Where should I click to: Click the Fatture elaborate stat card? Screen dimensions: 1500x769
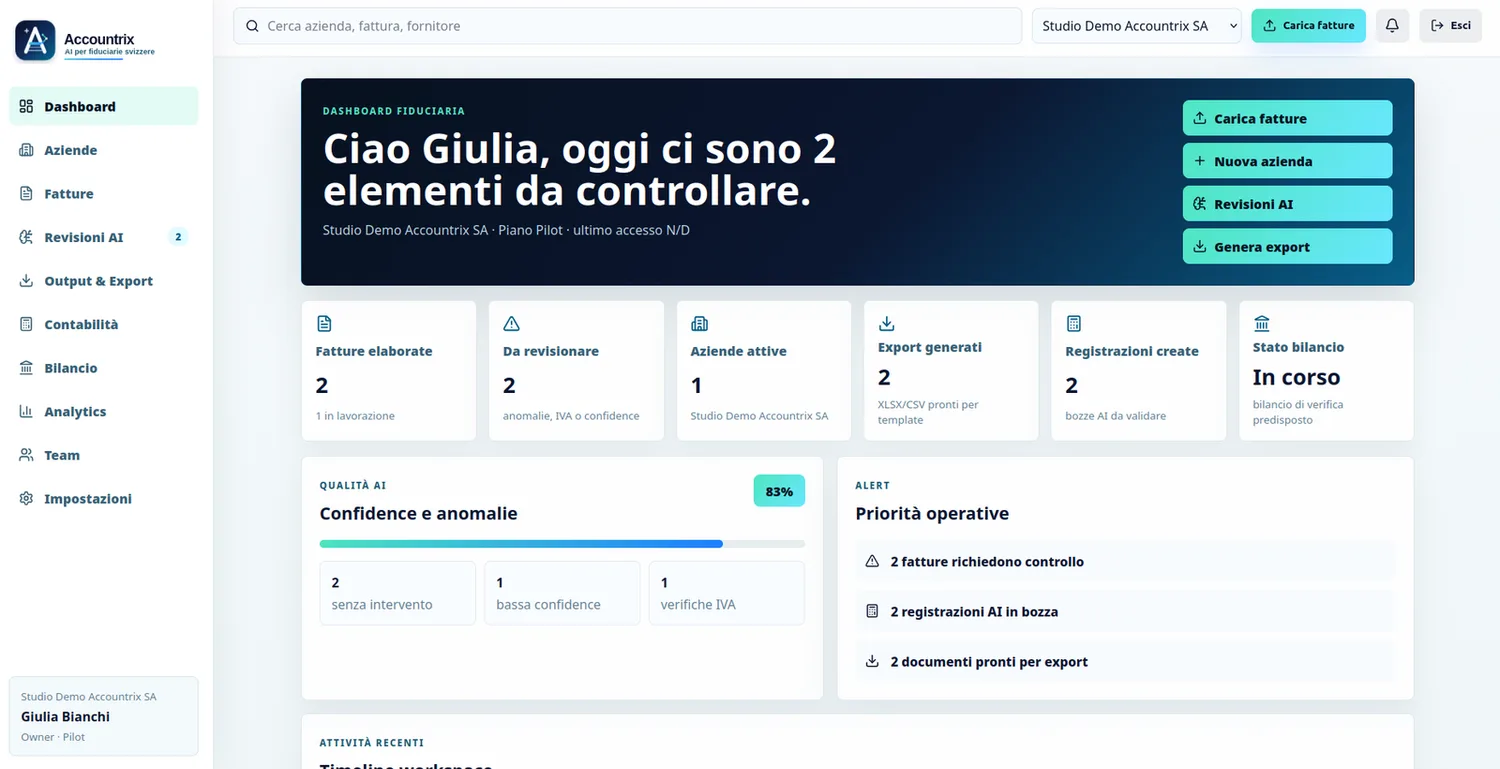click(389, 370)
